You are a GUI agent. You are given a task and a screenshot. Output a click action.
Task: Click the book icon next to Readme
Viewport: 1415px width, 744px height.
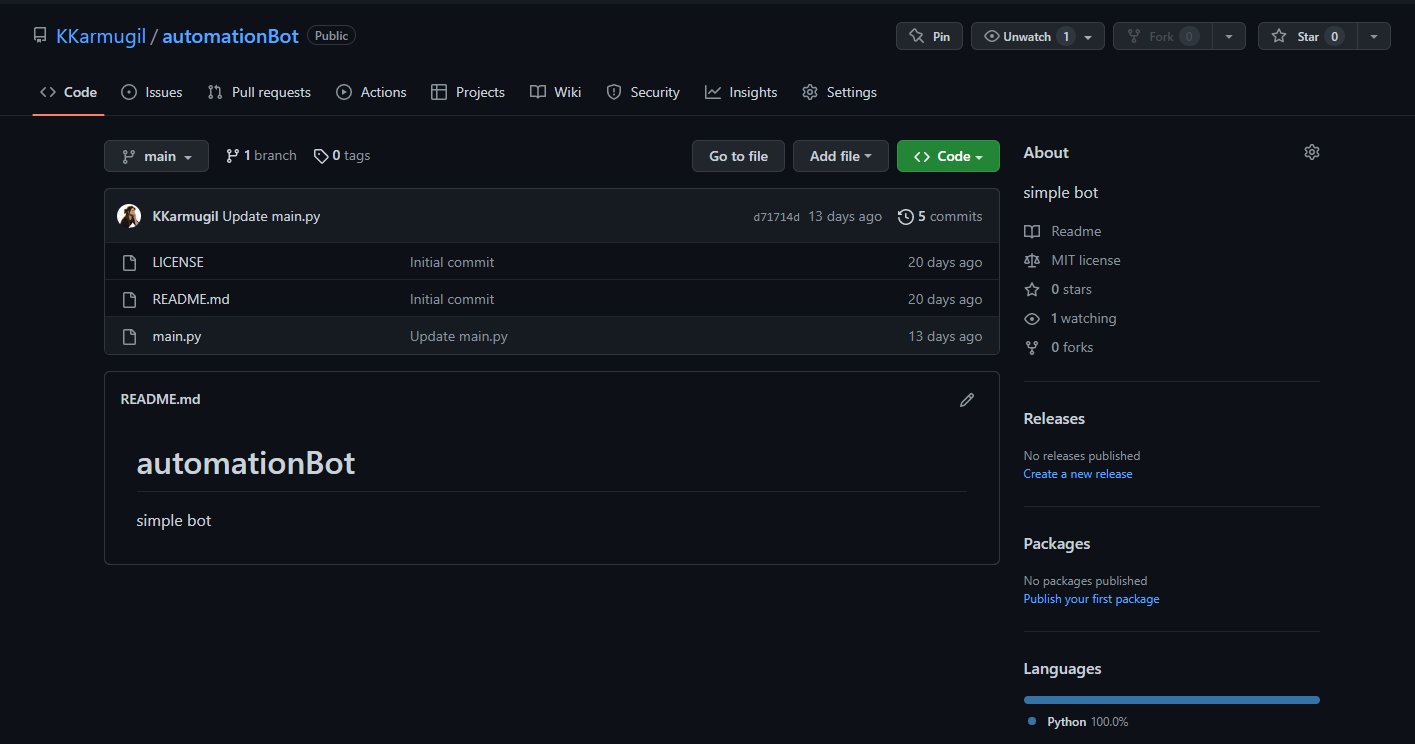pos(1032,231)
